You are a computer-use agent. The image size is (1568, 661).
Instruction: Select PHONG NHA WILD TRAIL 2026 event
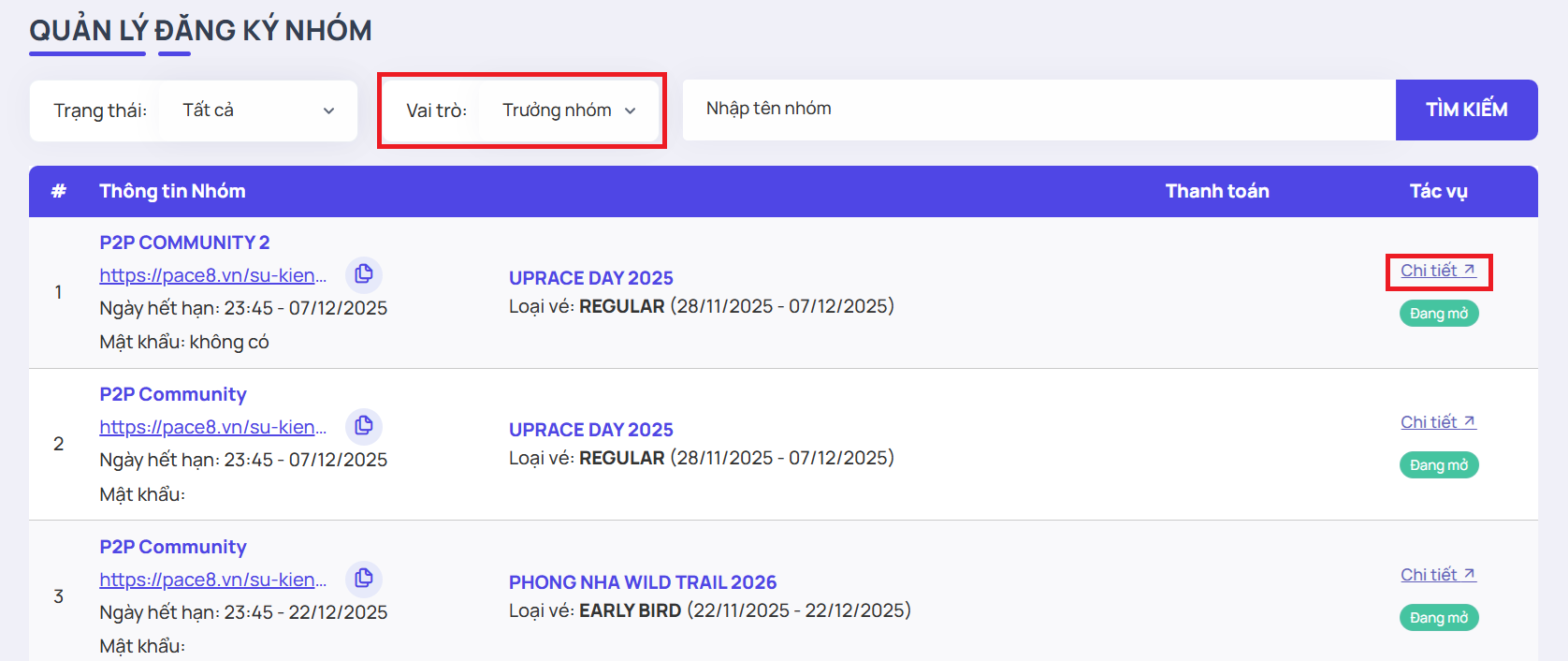click(x=642, y=582)
